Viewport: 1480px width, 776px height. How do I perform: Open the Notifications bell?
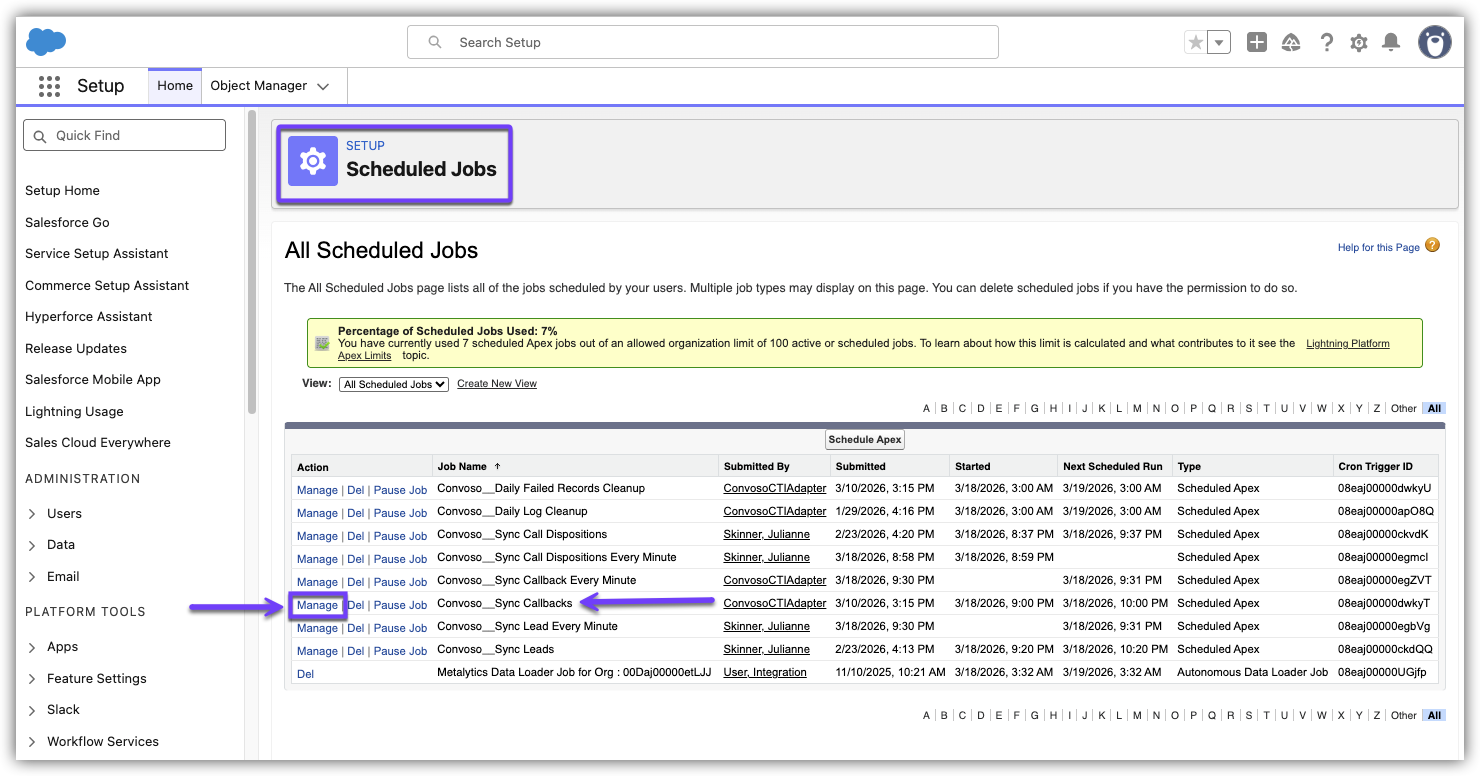point(1391,42)
